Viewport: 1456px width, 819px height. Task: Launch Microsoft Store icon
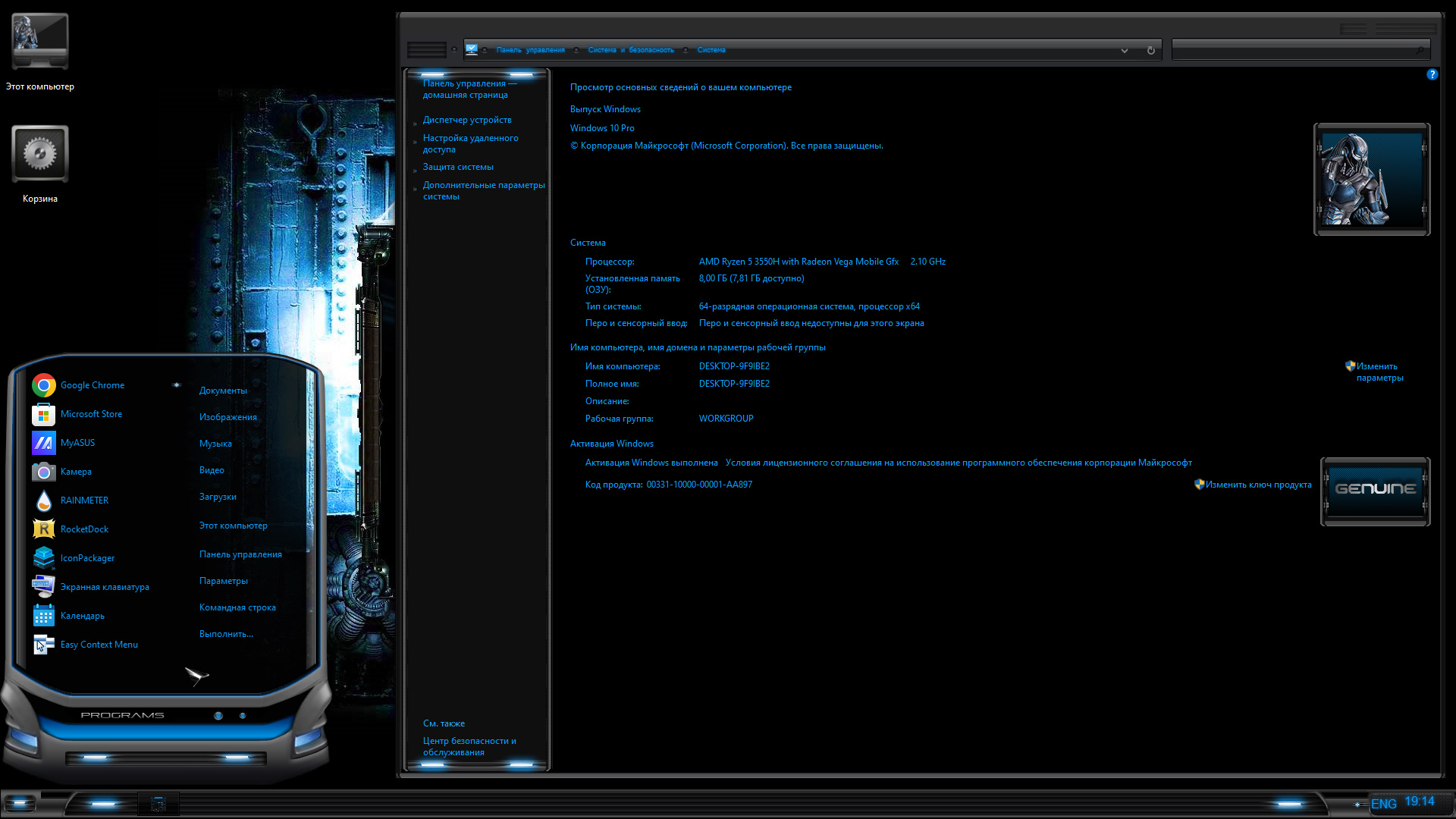[x=43, y=414]
